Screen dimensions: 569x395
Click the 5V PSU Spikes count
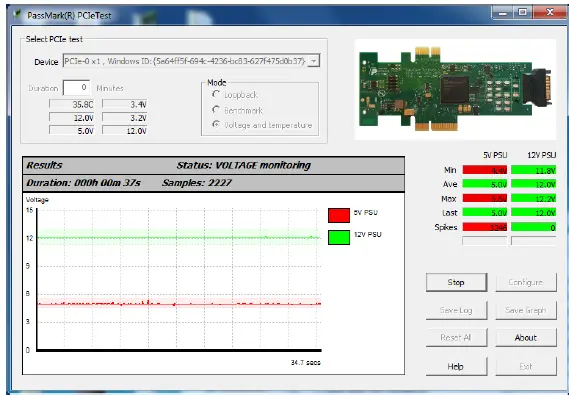coord(485,227)
